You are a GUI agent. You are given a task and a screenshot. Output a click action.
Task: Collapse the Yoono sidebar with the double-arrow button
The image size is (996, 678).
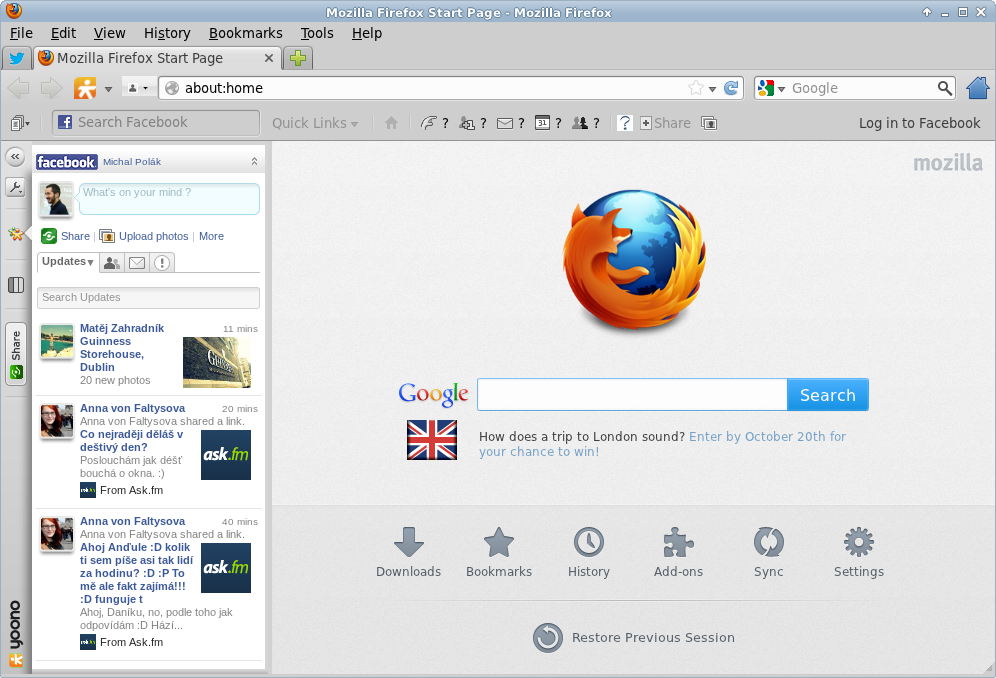pos(15,156)
